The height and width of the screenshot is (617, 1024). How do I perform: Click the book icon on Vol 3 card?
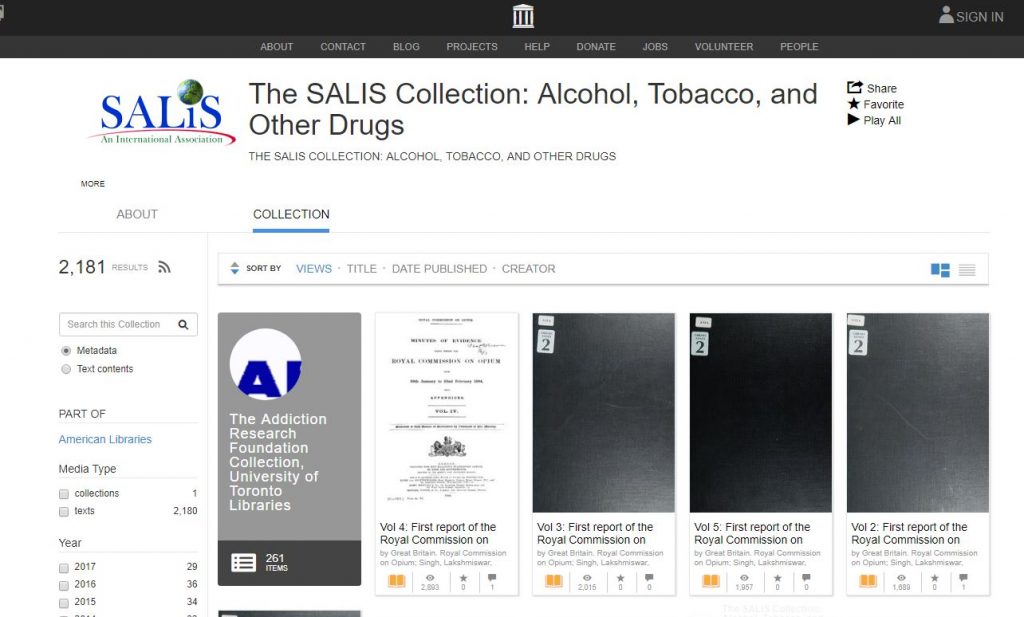click(554, 580)
